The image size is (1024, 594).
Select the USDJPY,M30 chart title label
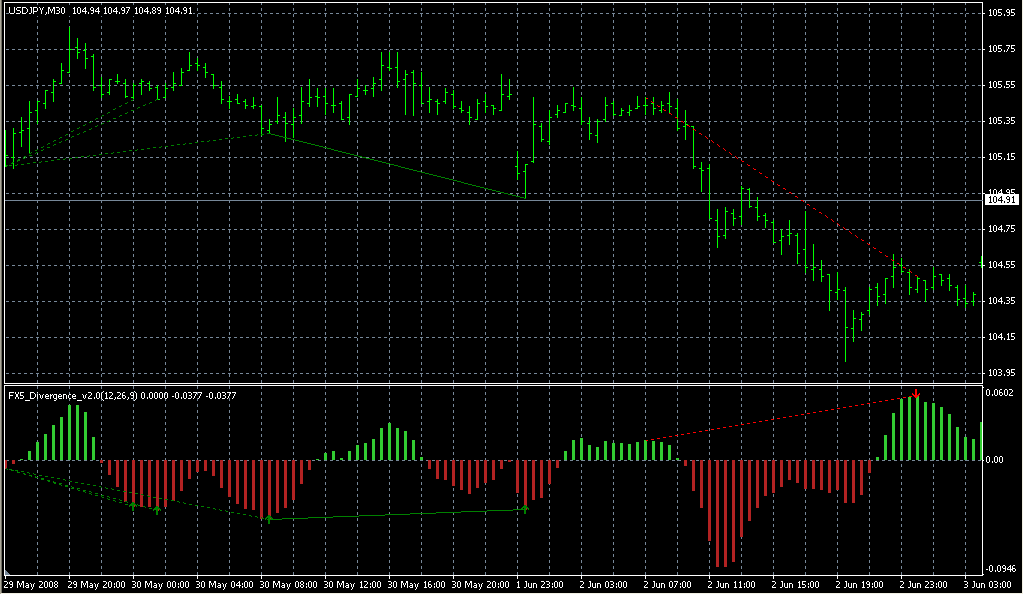coord(37,10)
